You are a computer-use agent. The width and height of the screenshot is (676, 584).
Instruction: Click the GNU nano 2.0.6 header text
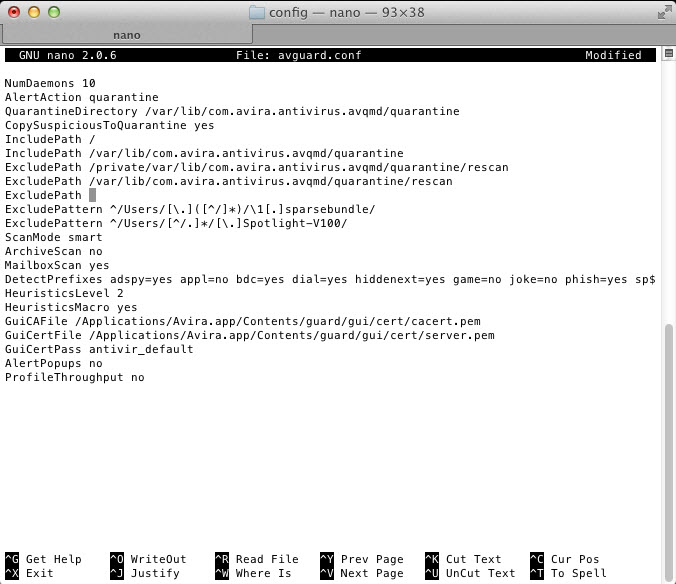(x=68, y=55)
